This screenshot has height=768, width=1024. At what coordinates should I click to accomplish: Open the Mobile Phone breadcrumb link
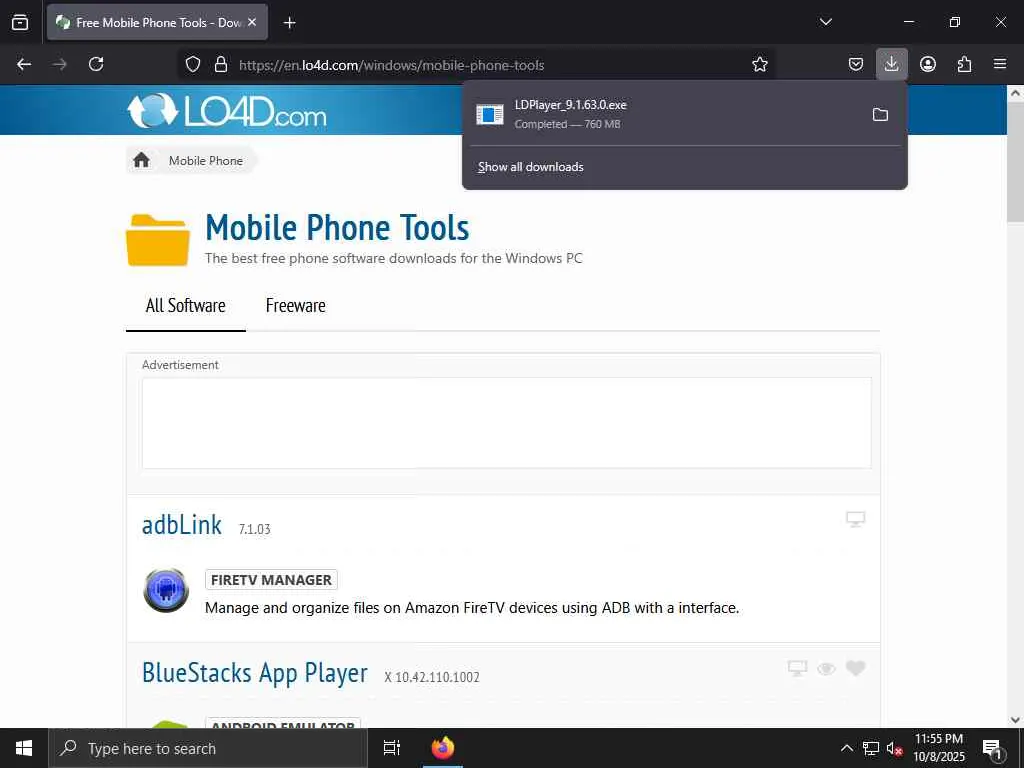[x=206, y=161]
